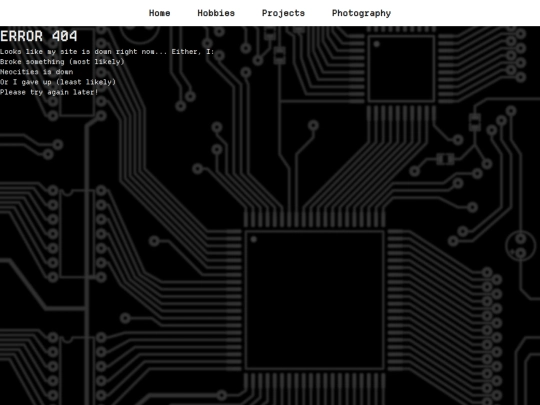Select the 'Looks like my site is down' text
This screenshot has width=540, height=405.
(x=55, y=52)
